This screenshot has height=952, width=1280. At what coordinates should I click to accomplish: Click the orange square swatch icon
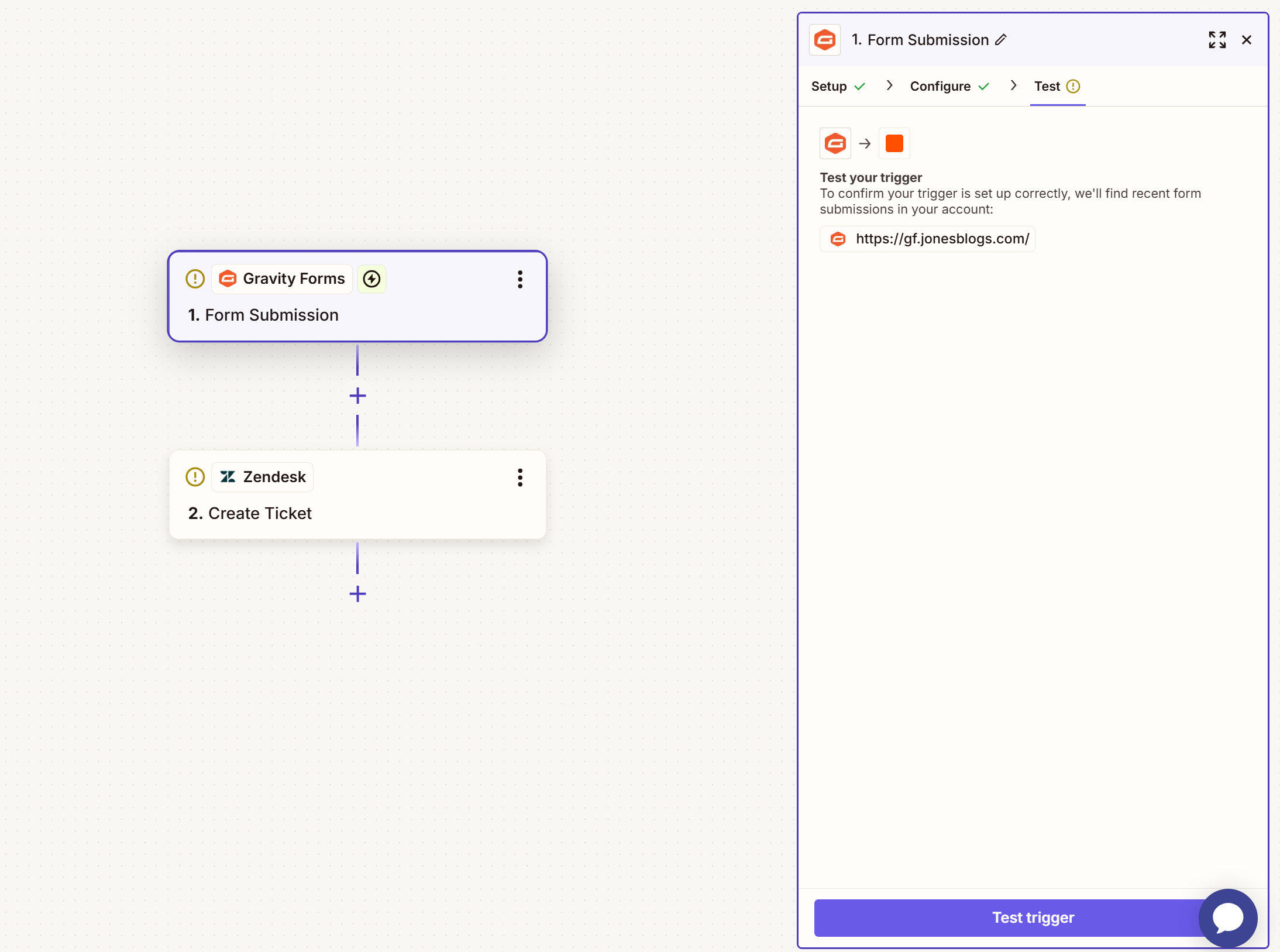(894, 143)
